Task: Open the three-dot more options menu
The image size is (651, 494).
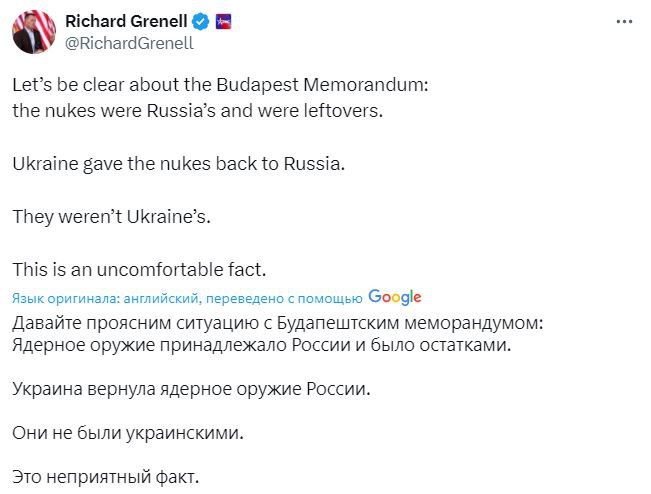Action: 624,22
